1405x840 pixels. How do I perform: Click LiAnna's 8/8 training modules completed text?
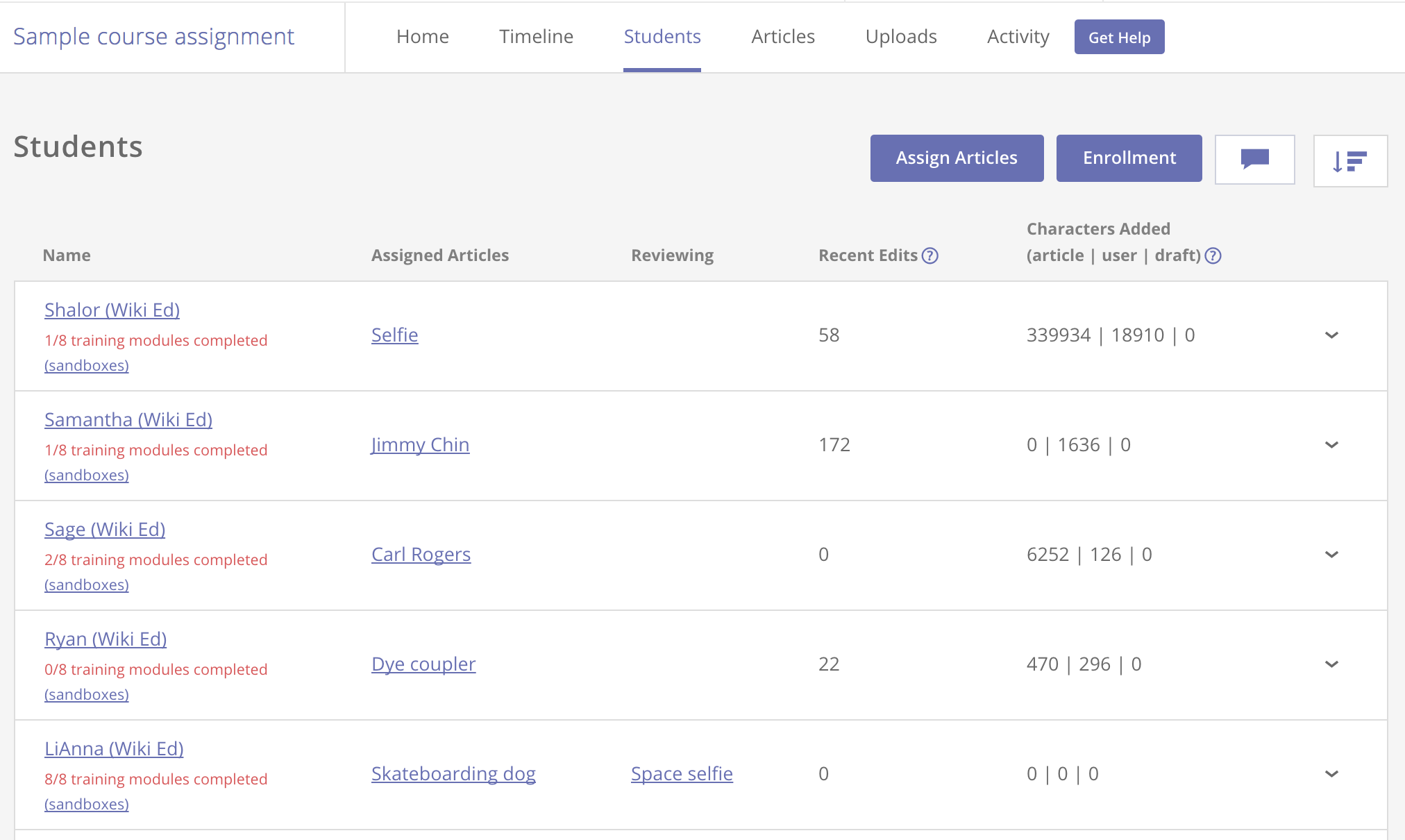(156, 779)
